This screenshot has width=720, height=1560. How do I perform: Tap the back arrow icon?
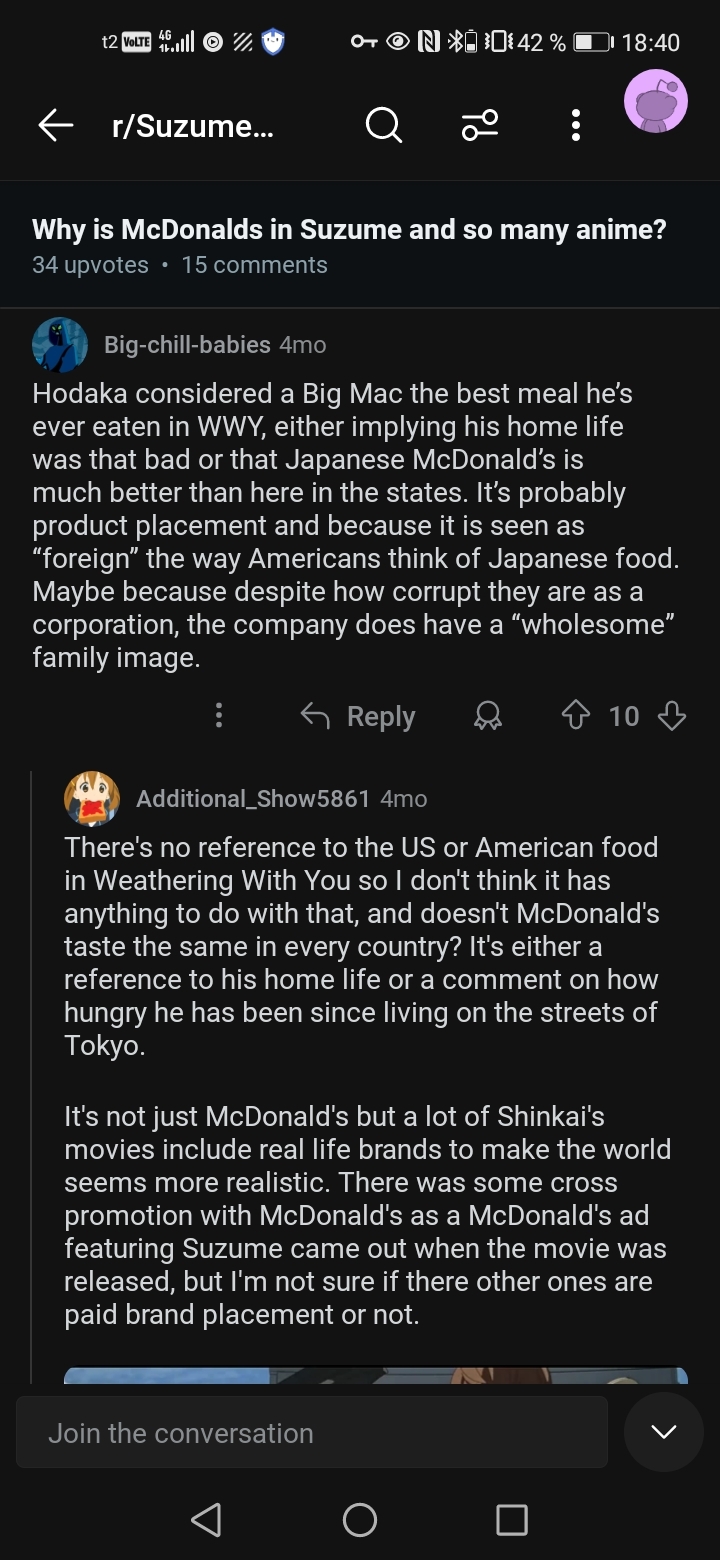[56, 125]
